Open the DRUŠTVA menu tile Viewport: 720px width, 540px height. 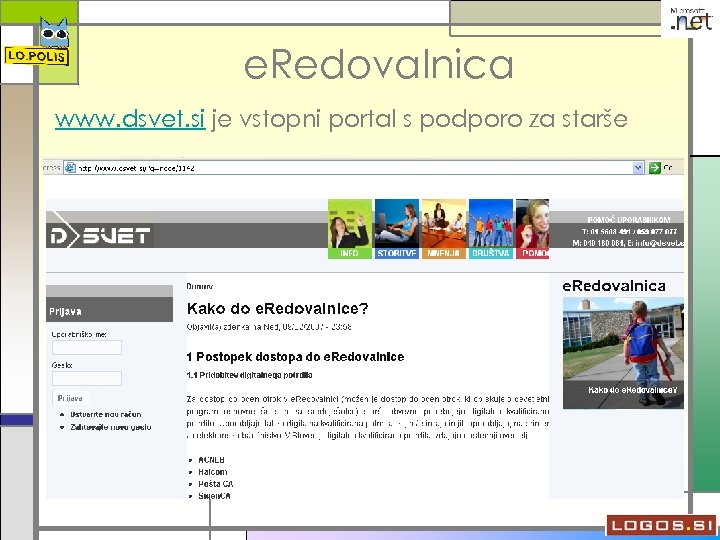[490, 229]
